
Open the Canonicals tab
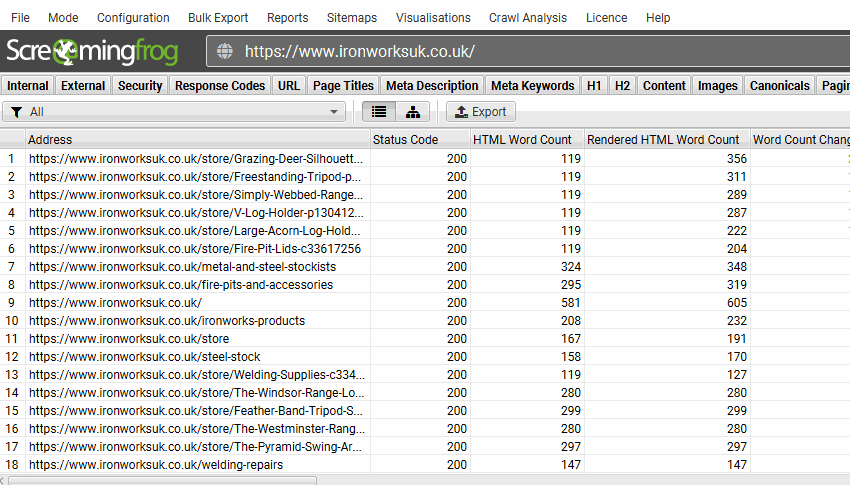point(779,85)
